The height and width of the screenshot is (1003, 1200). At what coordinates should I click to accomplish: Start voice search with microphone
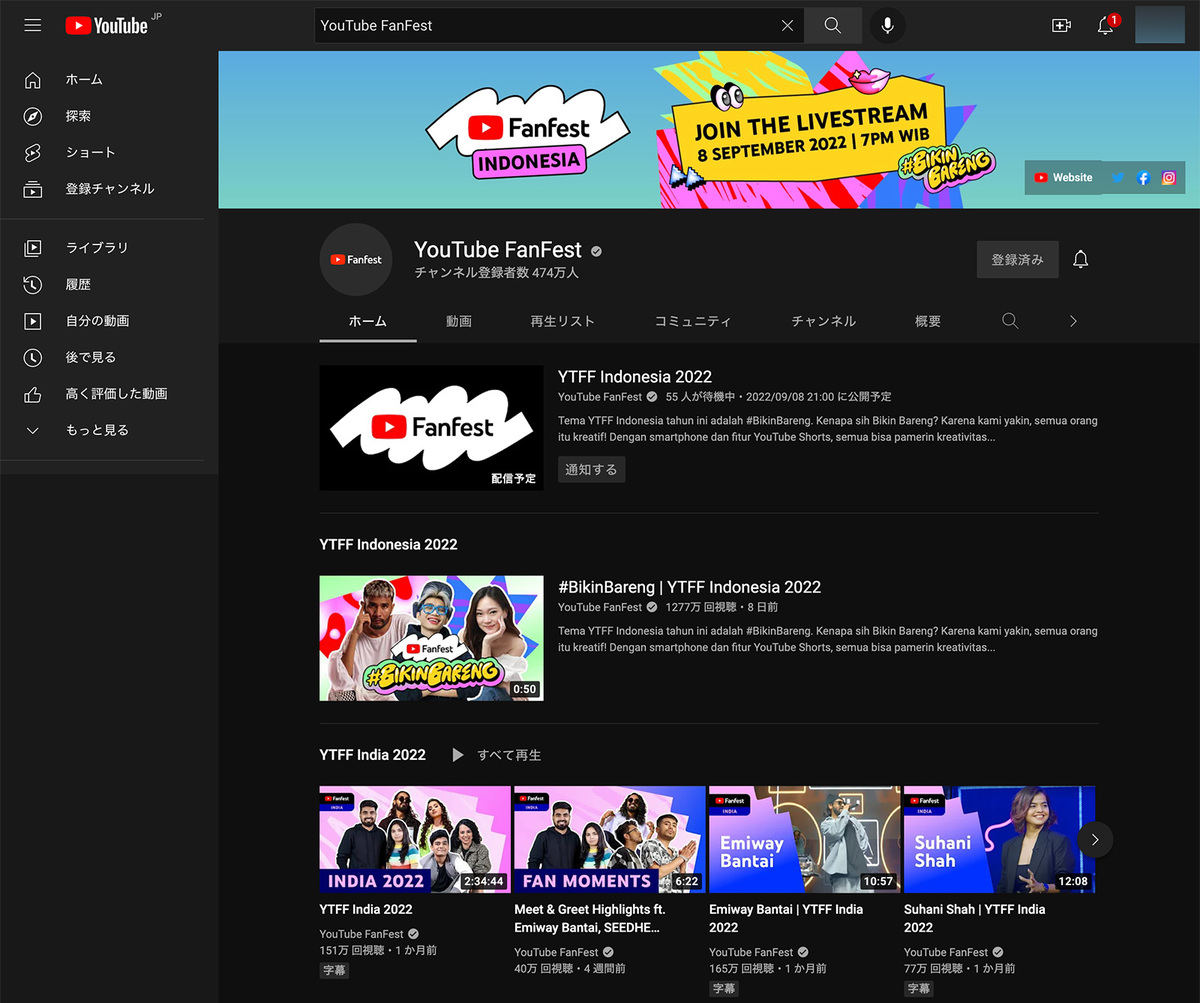[887, 26]
